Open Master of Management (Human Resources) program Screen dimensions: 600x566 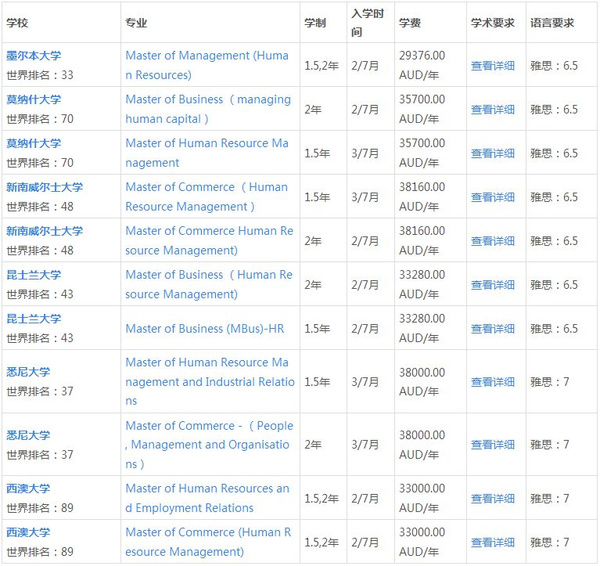click(207, 65)
